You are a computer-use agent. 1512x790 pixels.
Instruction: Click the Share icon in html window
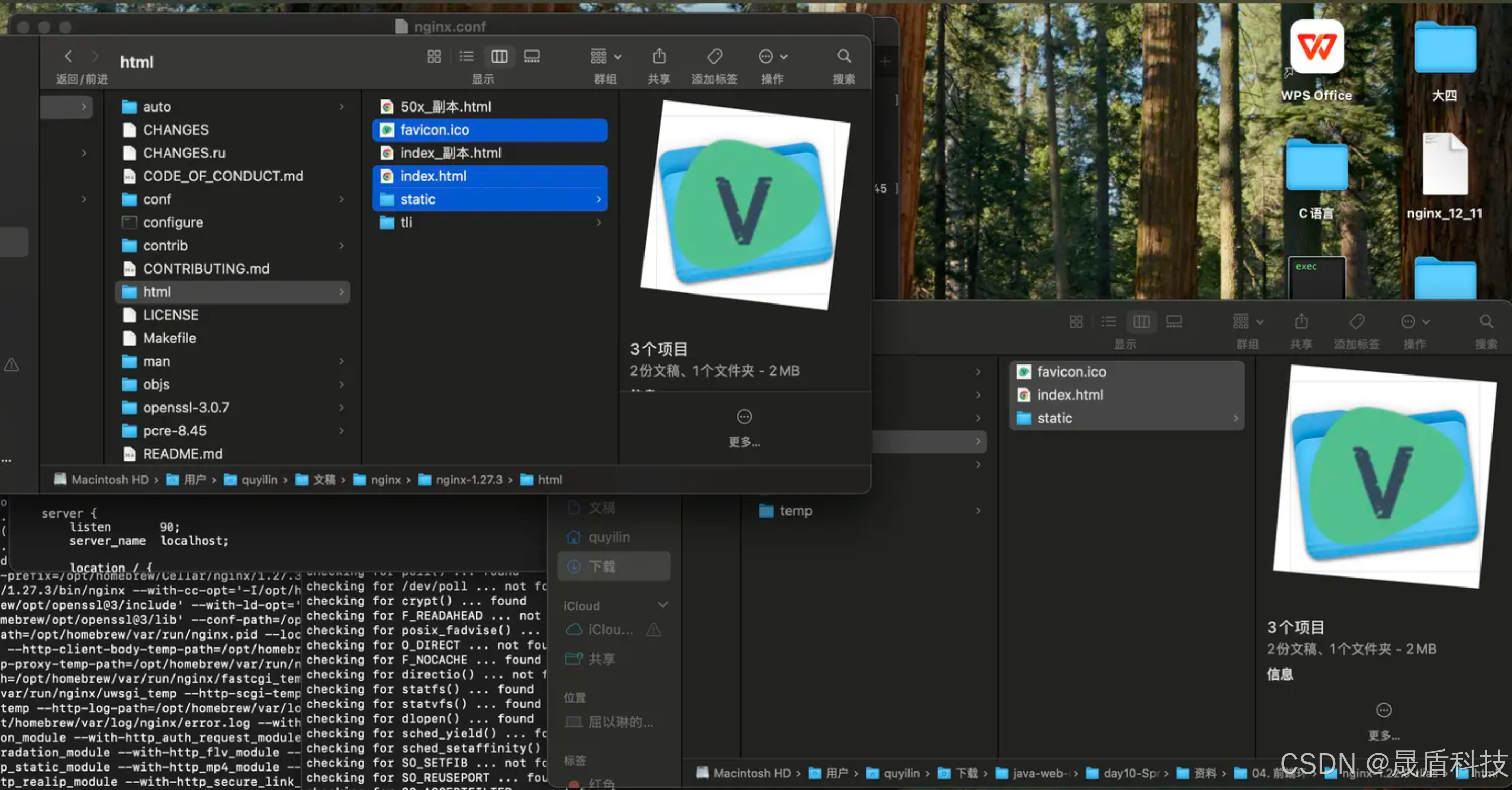pyautogui.click(x=659, y=56)
